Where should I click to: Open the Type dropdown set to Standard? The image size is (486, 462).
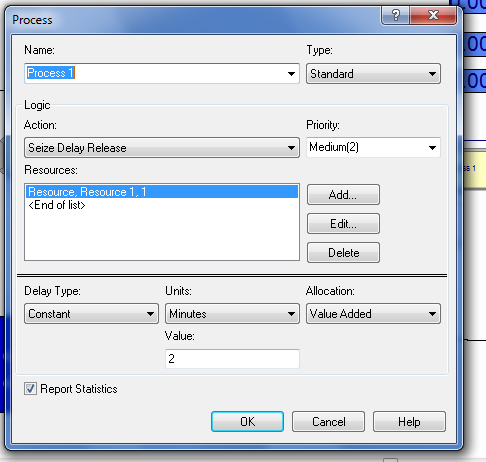tap(373, 74)
